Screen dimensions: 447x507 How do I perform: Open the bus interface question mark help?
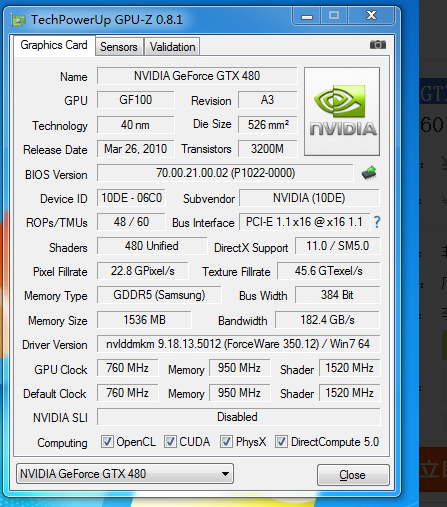[x=377, y=222]
